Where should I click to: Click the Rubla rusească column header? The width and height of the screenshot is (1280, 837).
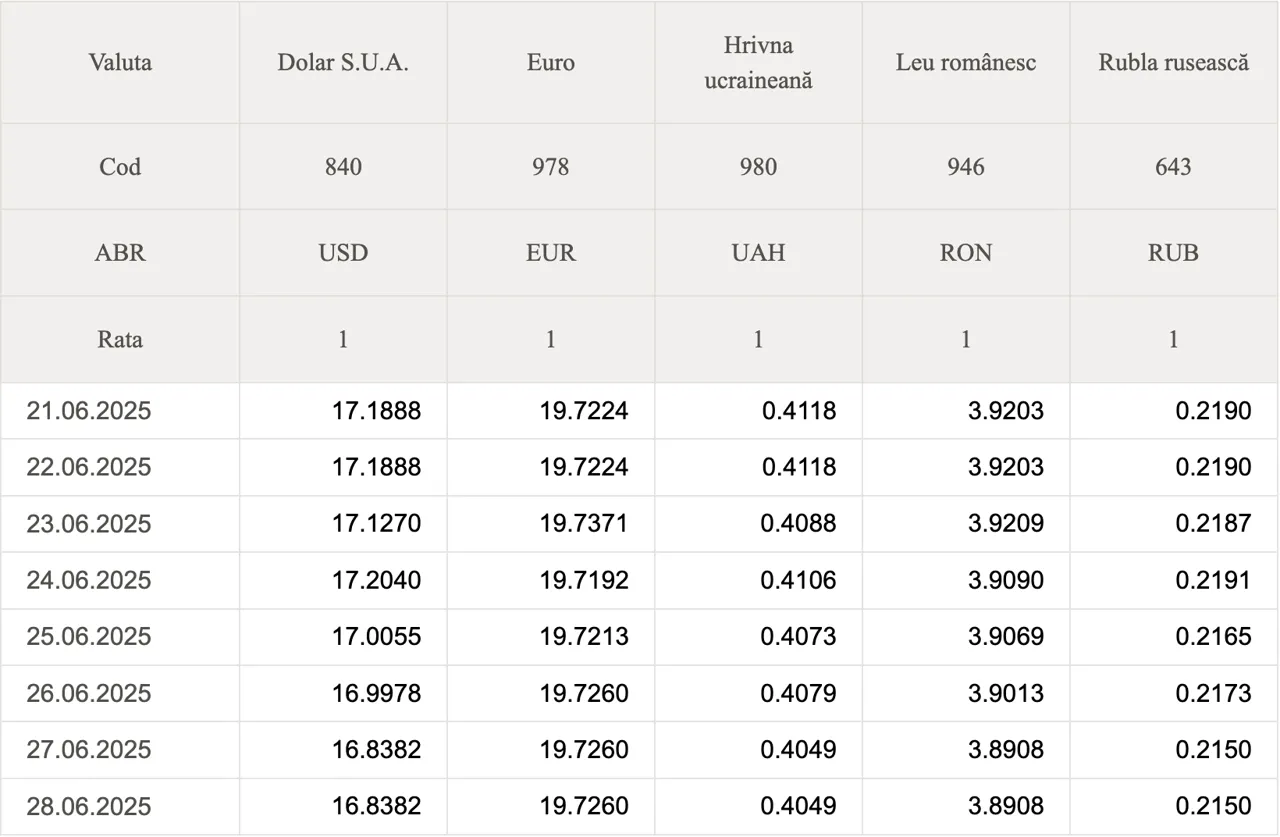point(1174,62)
